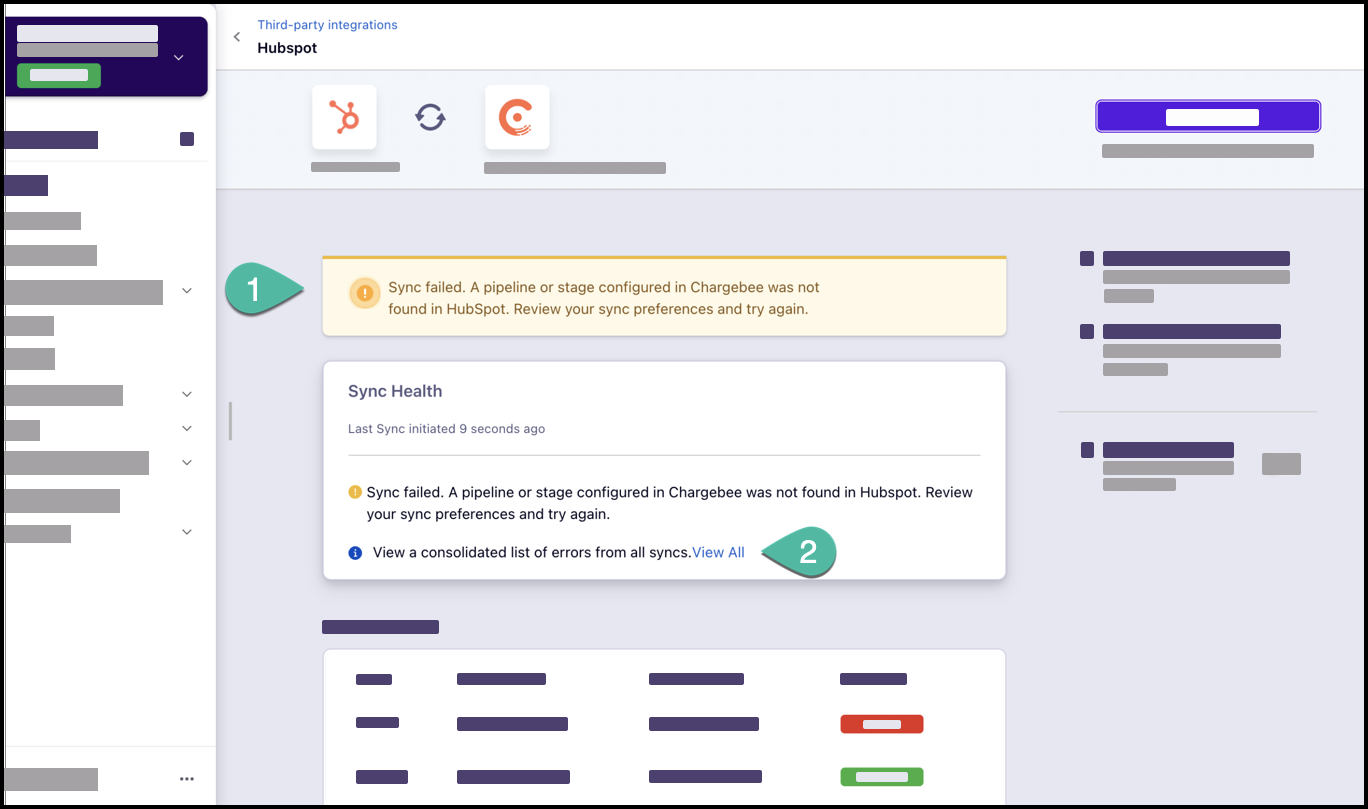Open the Third-party integrations breadcrumb
The width and height of the screenshot is (1368, 809).
pyautogui.click(x=327, y=25)
